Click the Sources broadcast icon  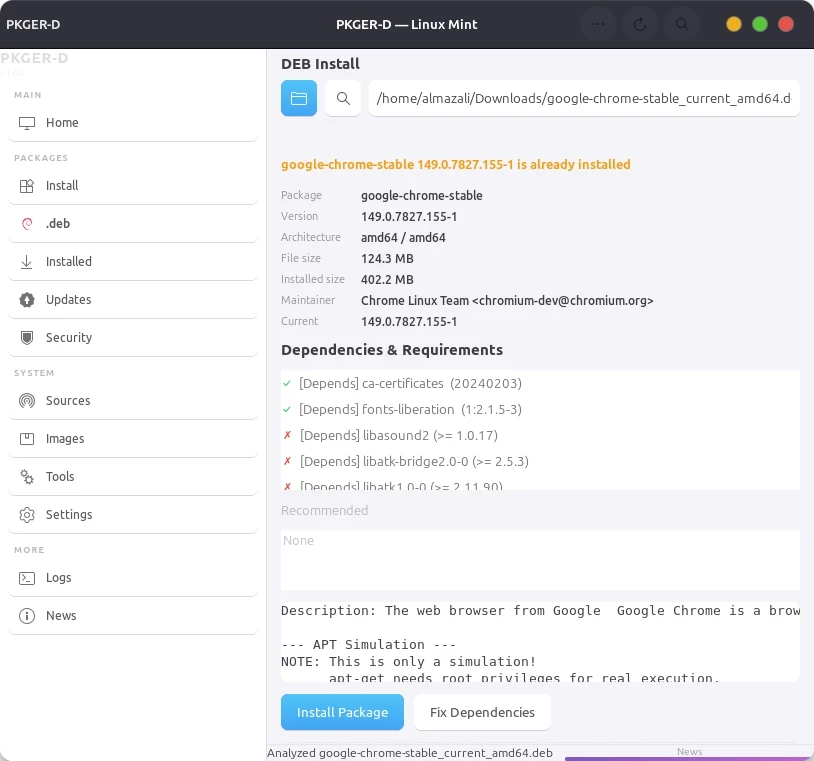[x=27, y=401]
